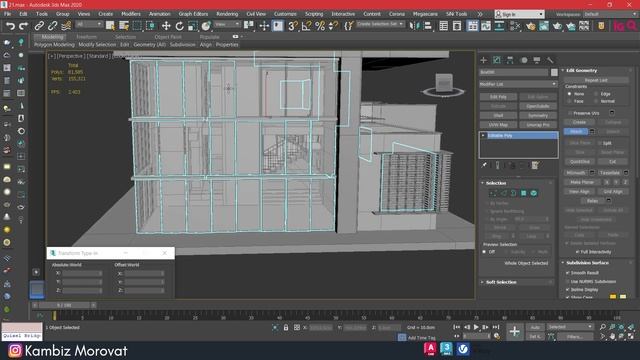
Task: Open the Modifiers menu
Action: pos(131,14)
